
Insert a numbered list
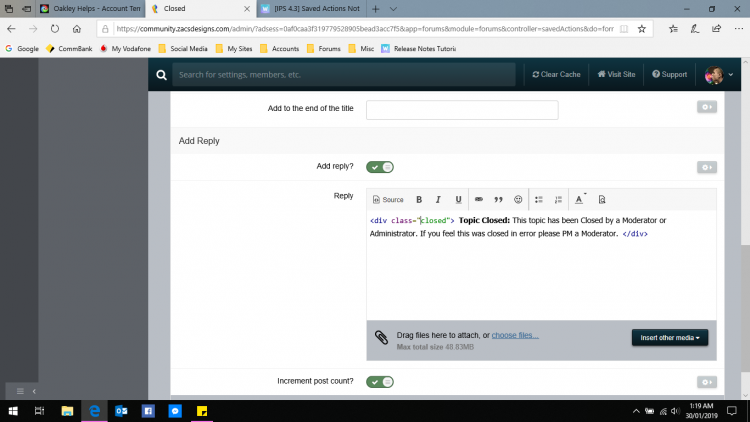pos(559,200)
